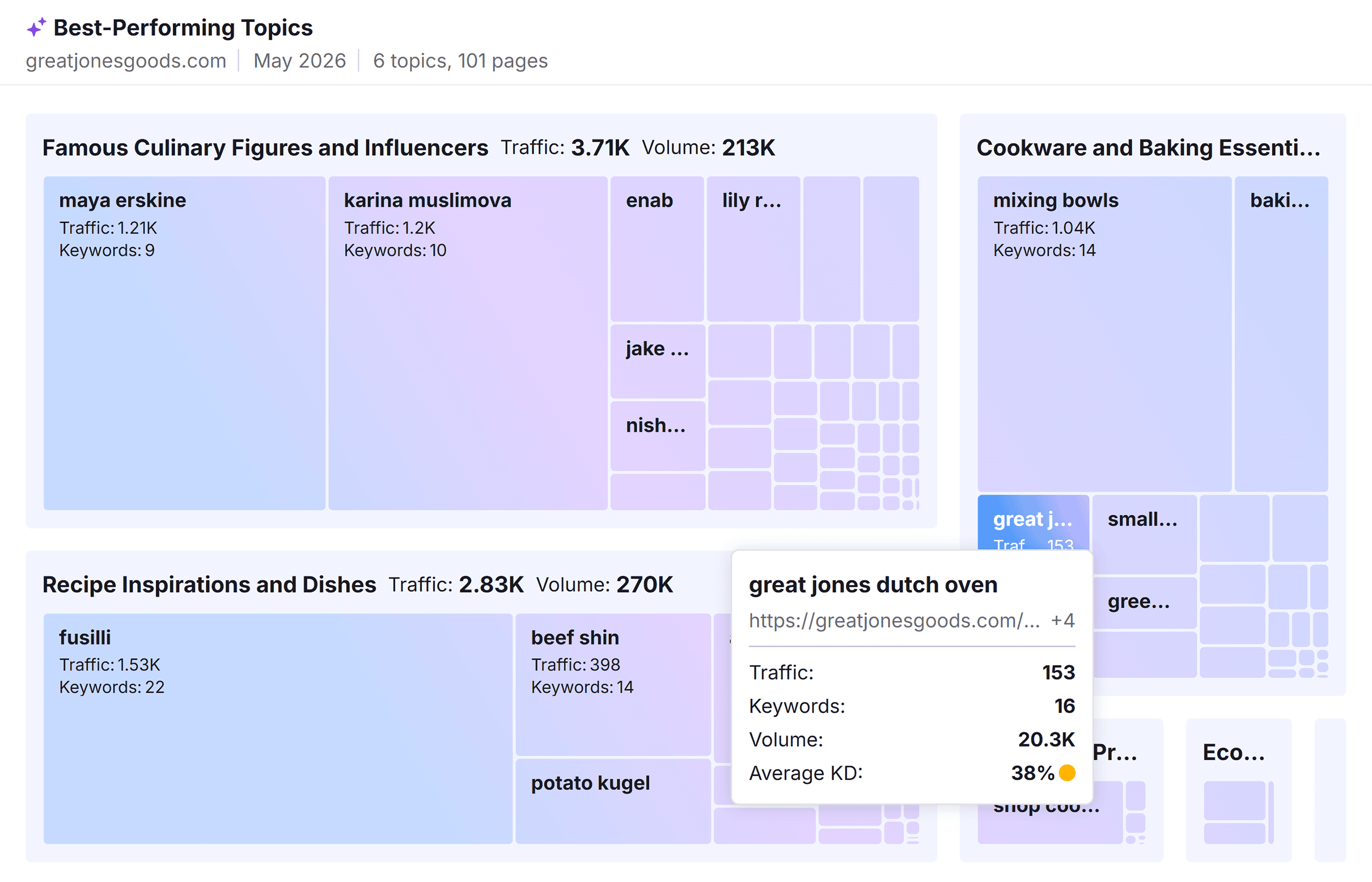Click the Recipe Inspirations and Dishes heading
The width and height of the screenshot is (1372, 882).
[209, 585]
